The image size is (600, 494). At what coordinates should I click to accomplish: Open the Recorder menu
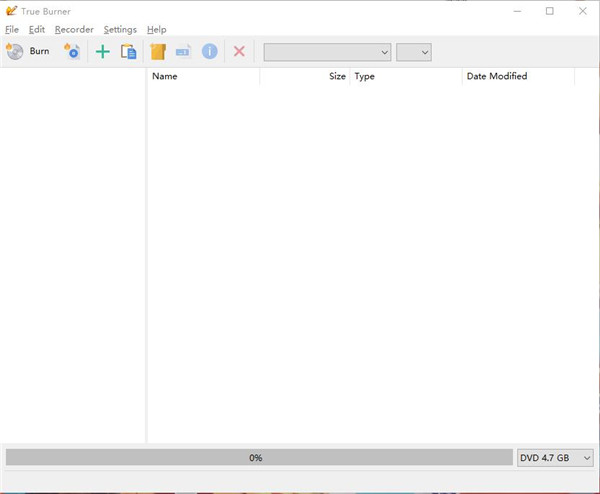(x=74, y=30)
